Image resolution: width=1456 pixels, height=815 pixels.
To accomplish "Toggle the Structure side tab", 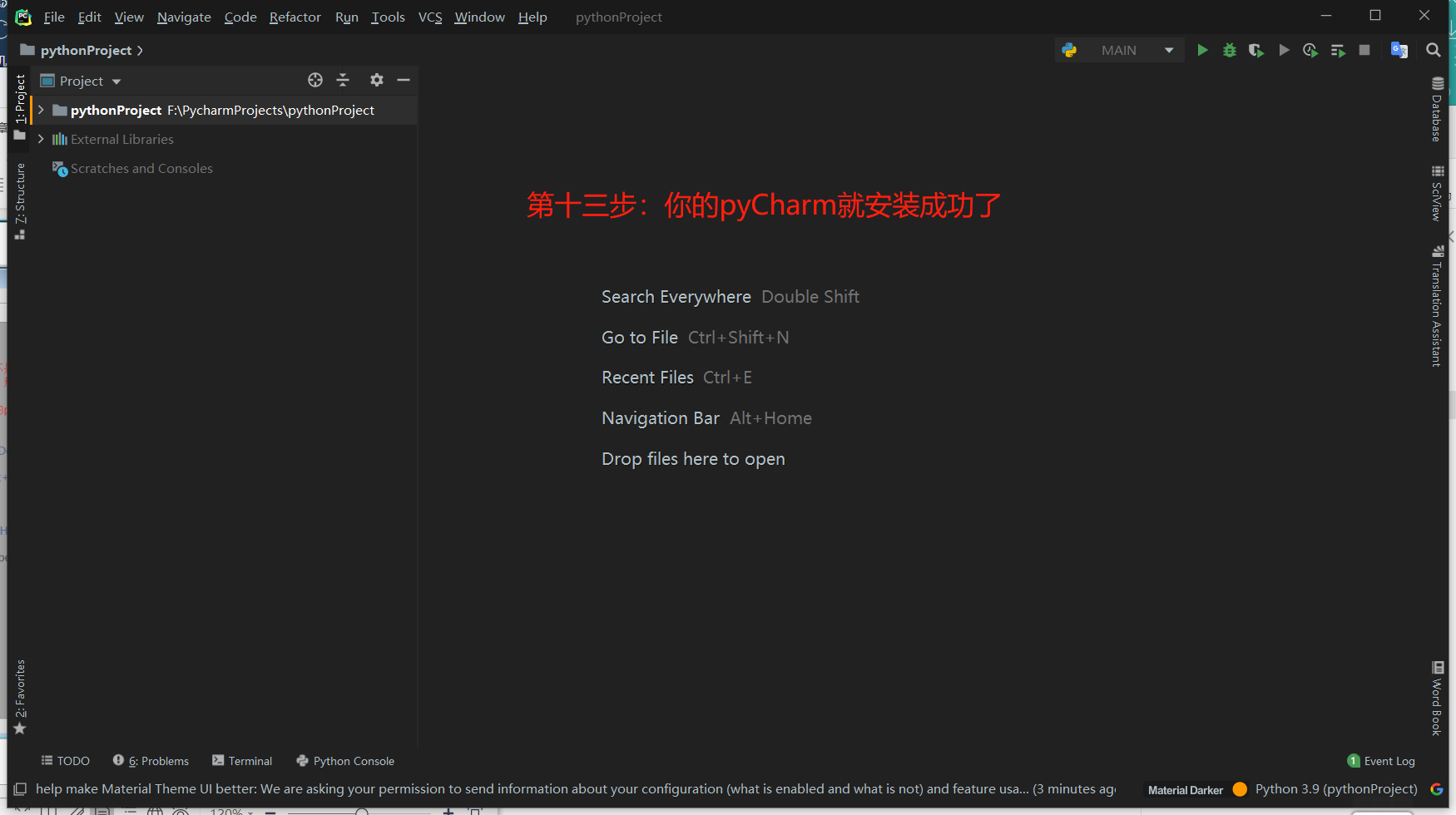I will pyautogui.click(x=20, y=201).
